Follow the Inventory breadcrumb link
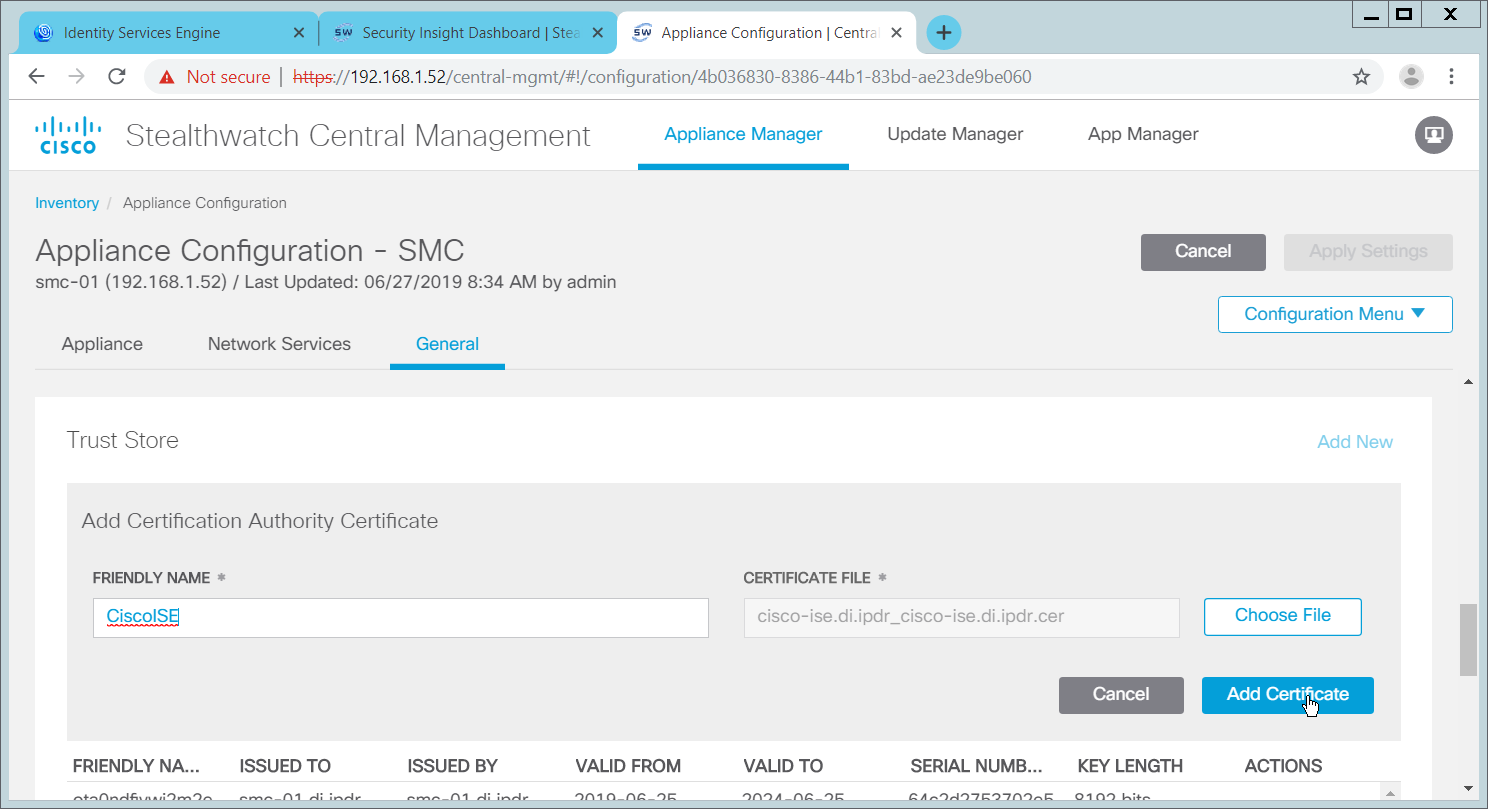1488x809 pixels. click(x=67, y=203)
